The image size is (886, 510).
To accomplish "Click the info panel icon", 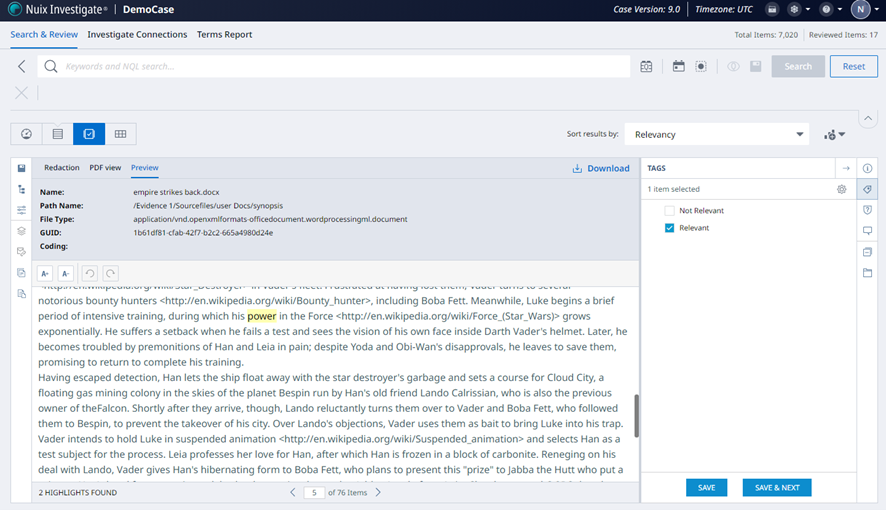I will tap(867, 168).
